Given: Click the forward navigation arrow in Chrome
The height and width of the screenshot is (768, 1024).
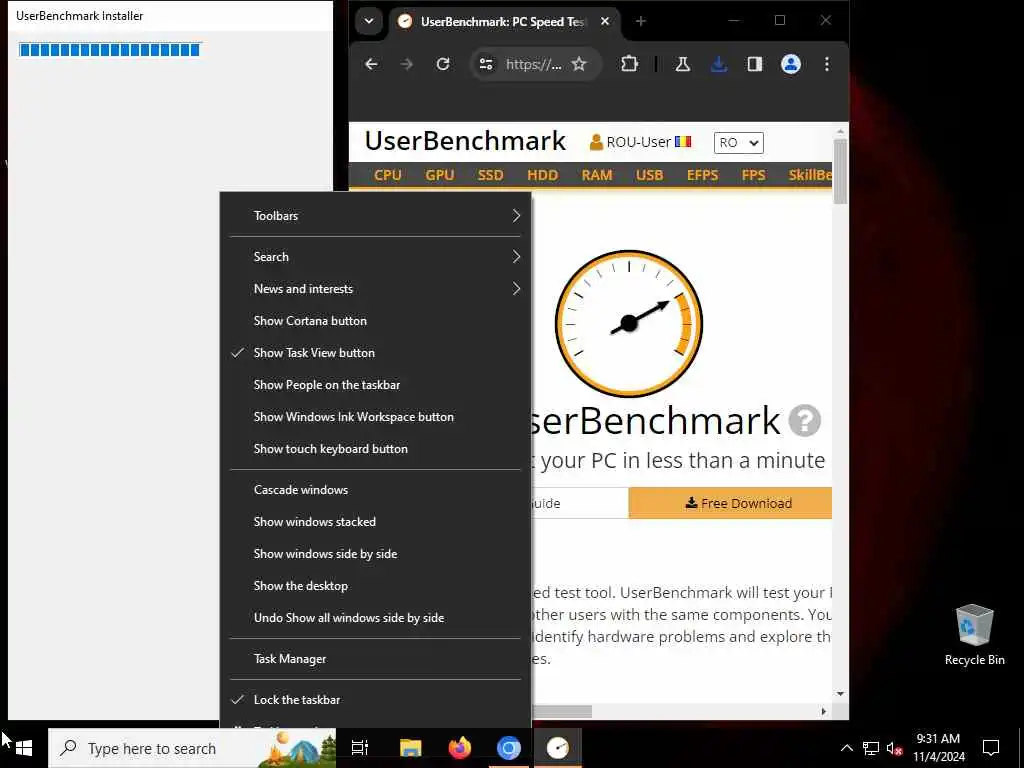Looking at the screenshot, I should pos(406,64).
